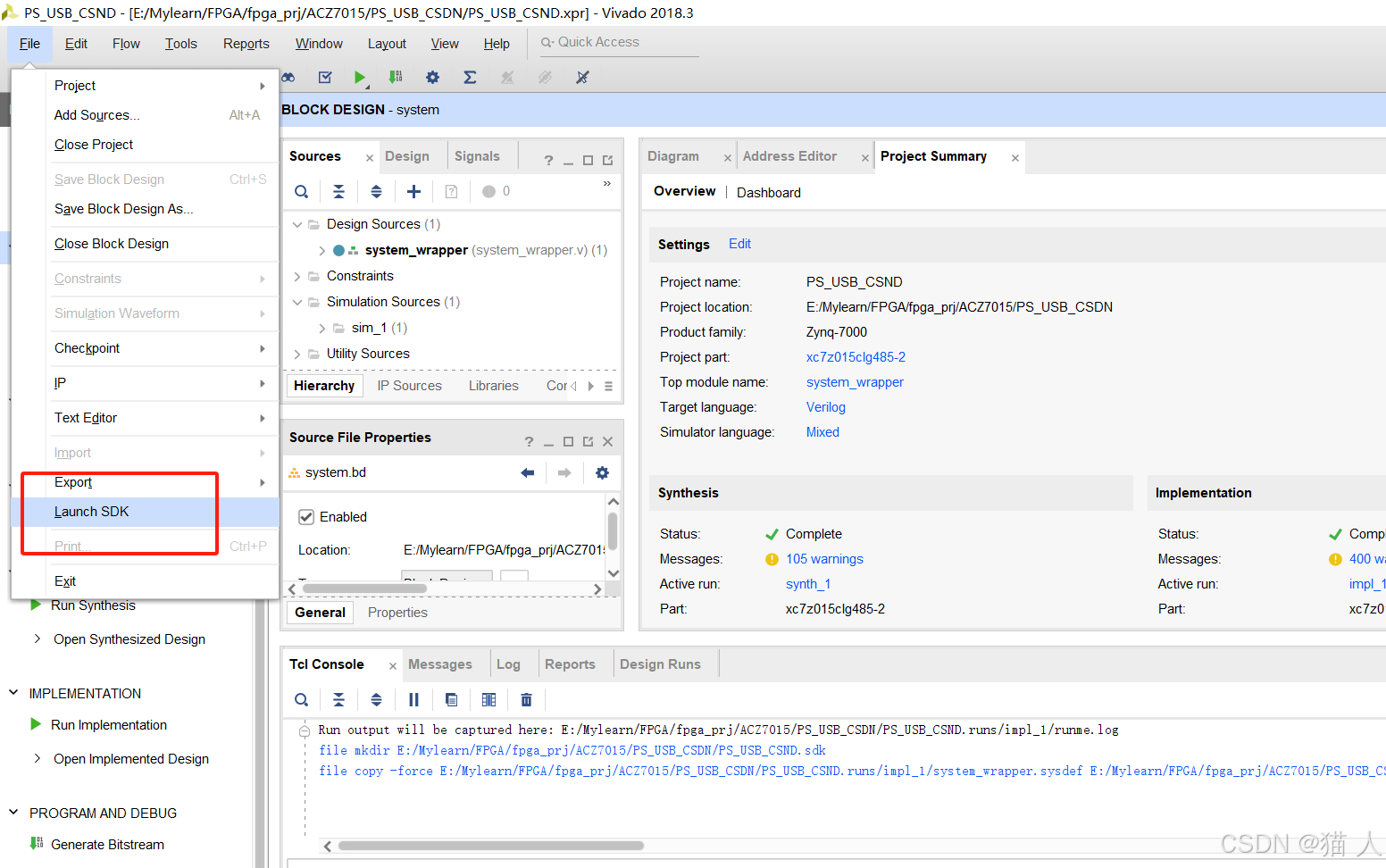The width and height of the screenshot is (1386, 868).
Task: Collapse all in Tcl Console
Action: pyautogui.click(x=338, y=699)
